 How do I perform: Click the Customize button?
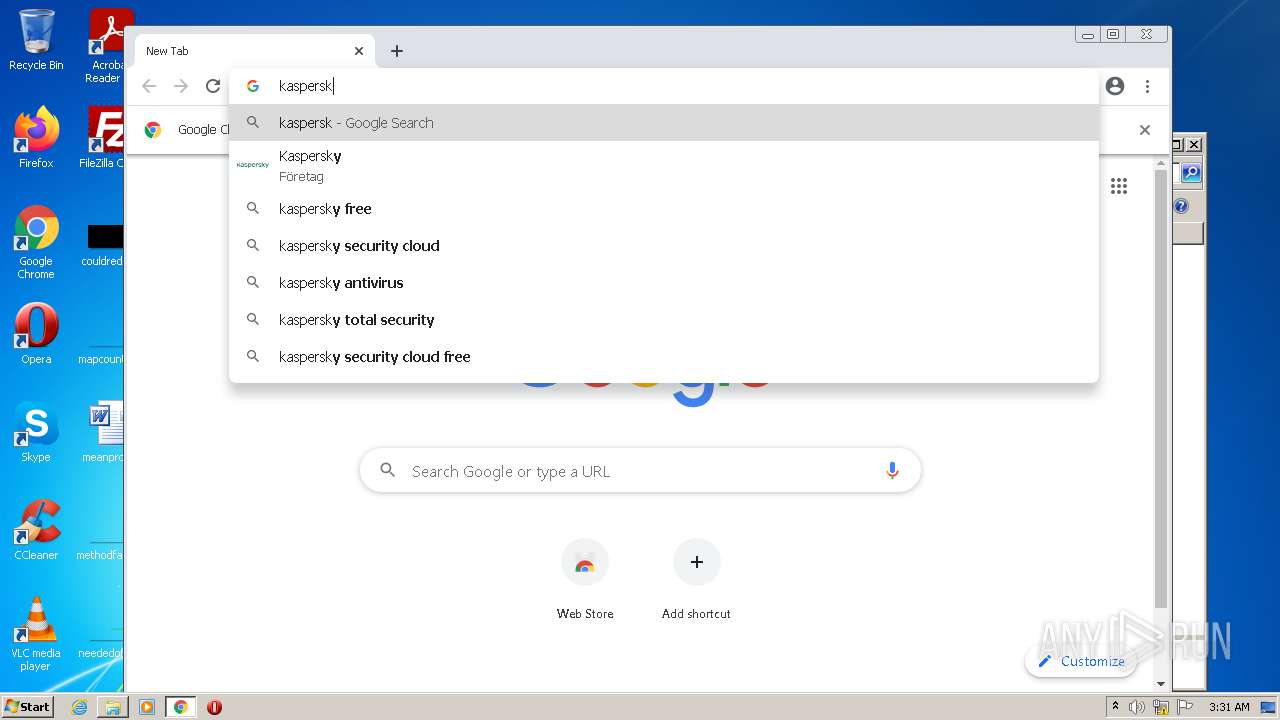1081,661
